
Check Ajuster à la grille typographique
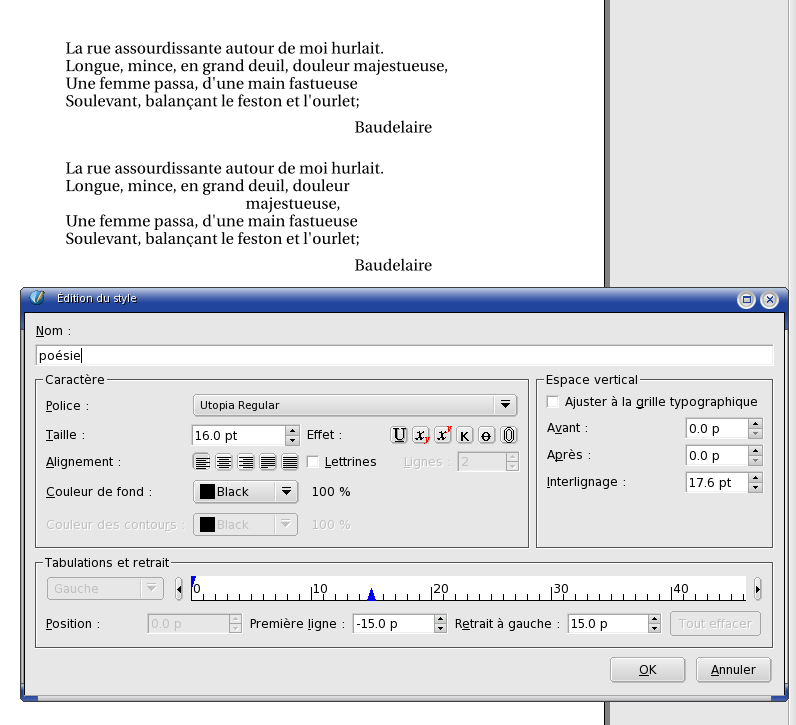(553, 402)
